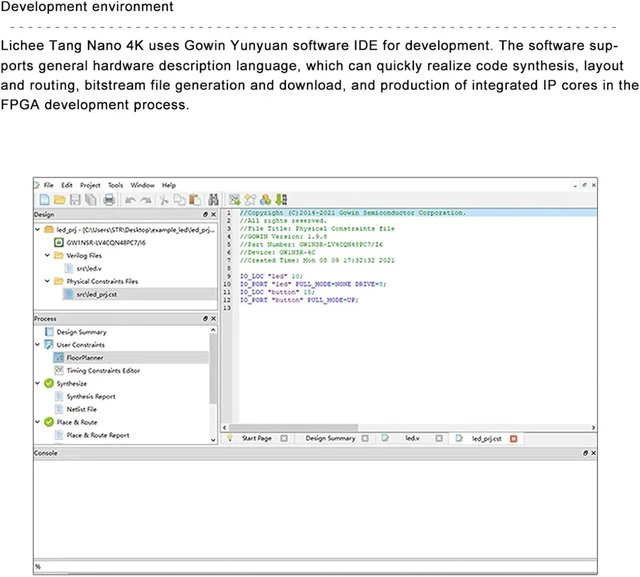Click the Find binoculars icon

(213, 200)
